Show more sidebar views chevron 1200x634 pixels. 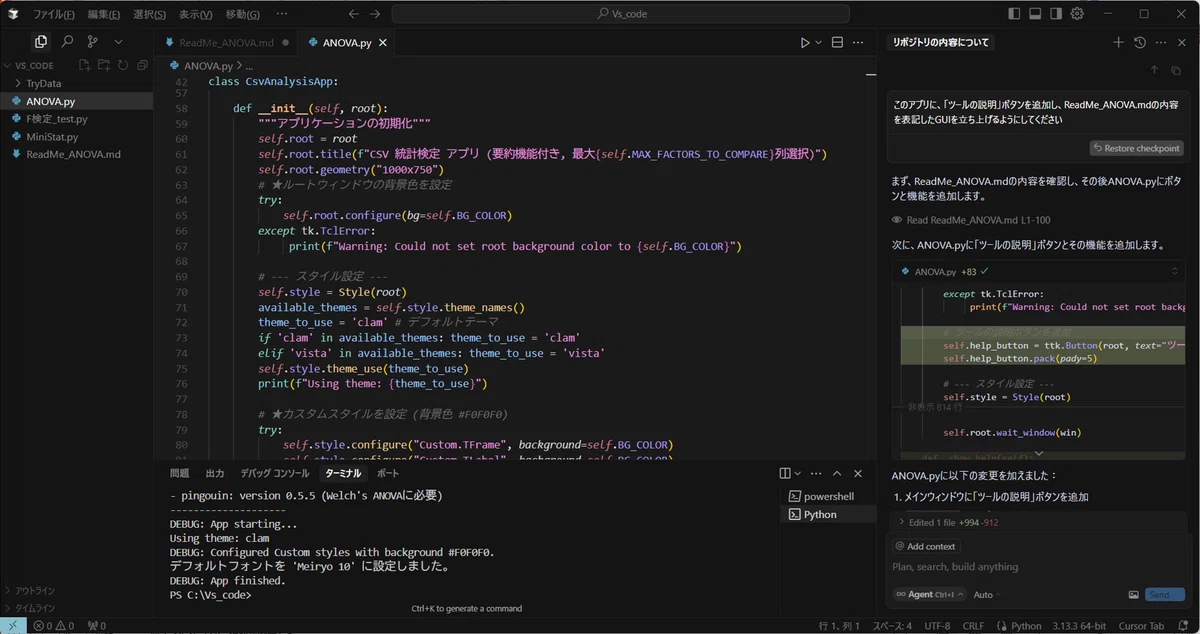tap(118, 42)
